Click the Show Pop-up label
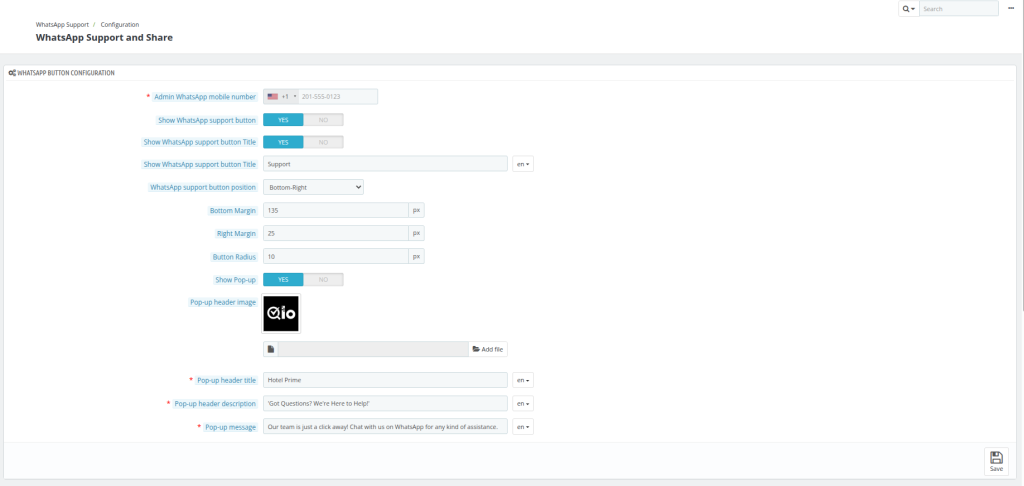1024x486 pixels. tap(235, 280)
